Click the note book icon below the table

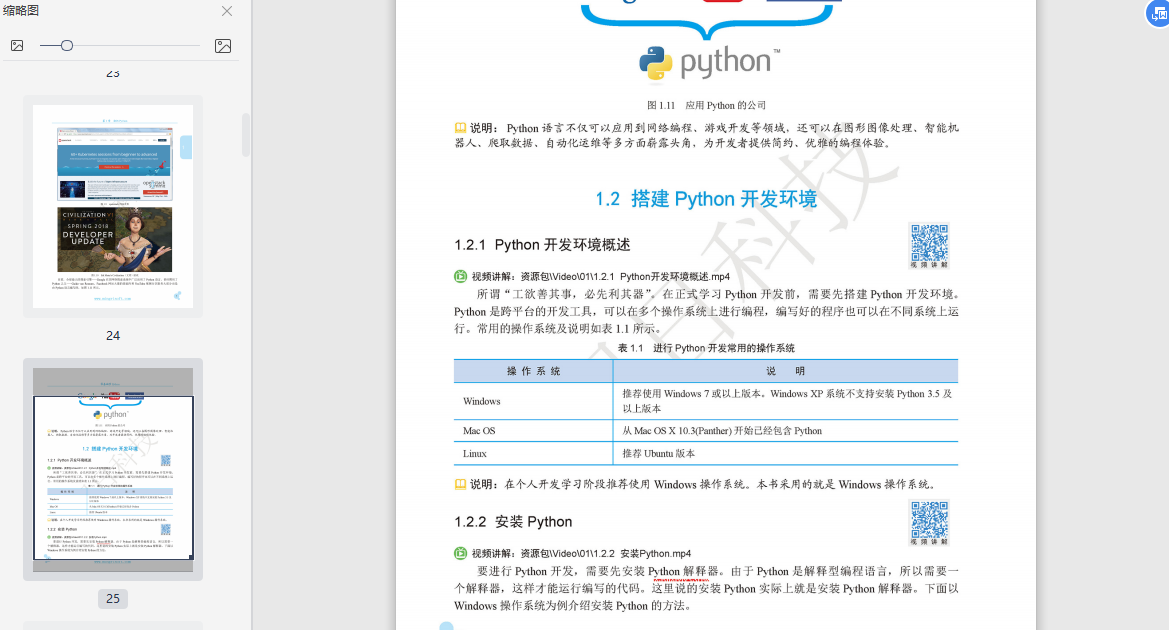[x=461, y=485]
